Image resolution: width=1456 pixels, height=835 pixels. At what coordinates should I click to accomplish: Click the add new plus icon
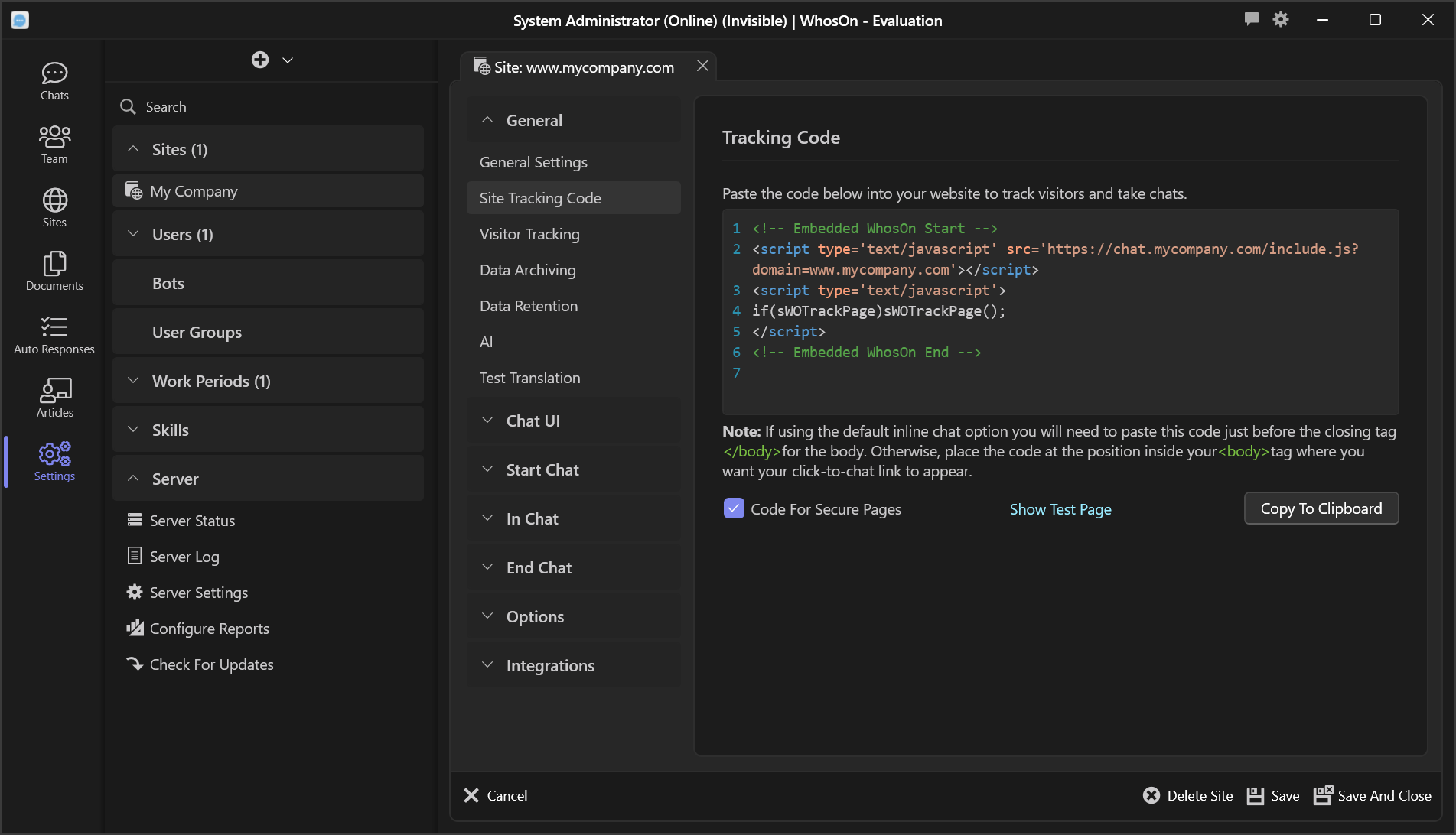pos(260,60)
